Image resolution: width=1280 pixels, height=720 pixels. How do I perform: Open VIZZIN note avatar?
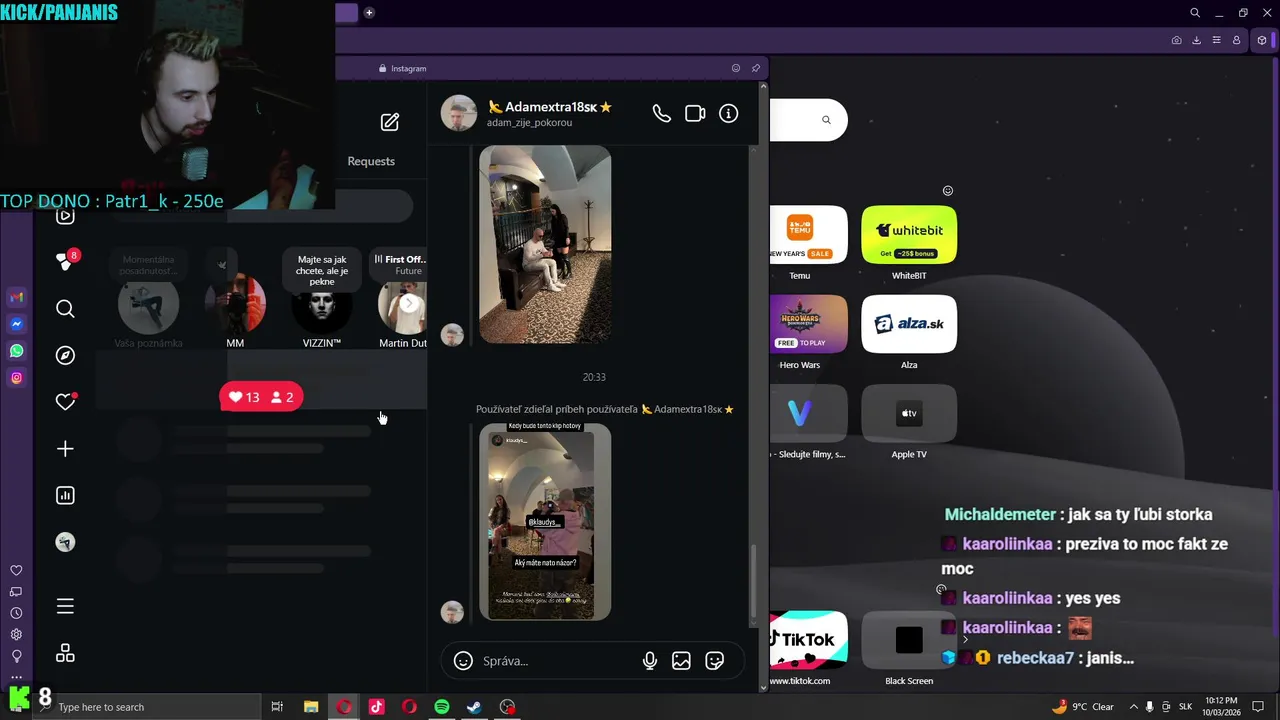pos(322,305)
